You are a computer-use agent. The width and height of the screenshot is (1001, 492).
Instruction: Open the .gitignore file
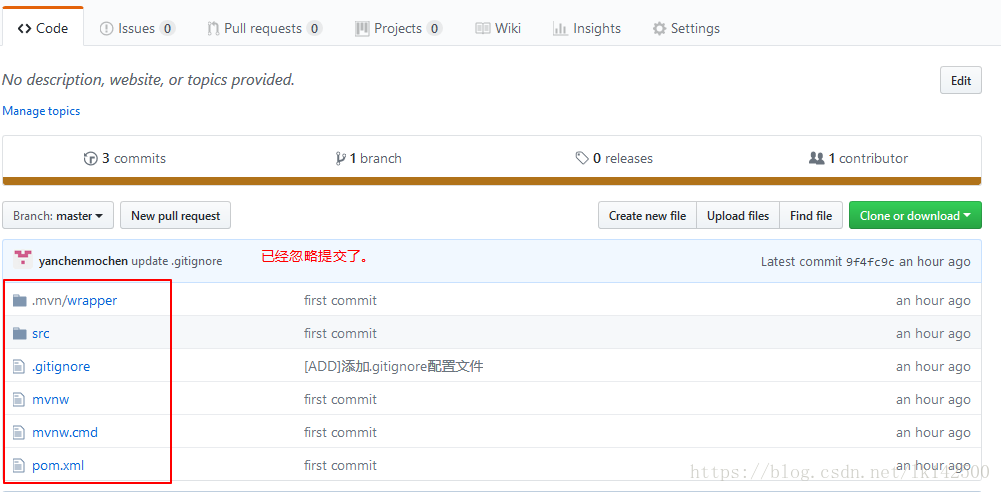click(x=61, y=366)
